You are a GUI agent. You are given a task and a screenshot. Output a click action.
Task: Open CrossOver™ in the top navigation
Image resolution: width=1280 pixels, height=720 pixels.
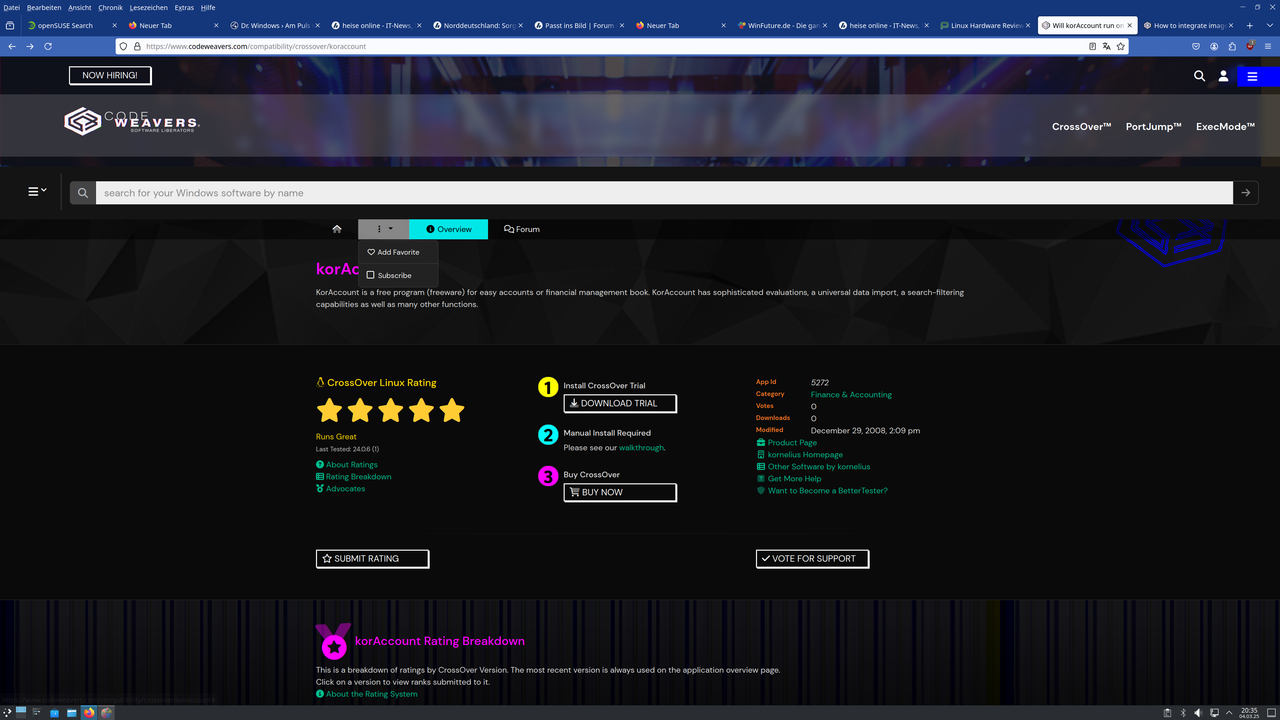(x=1082, y=127)
